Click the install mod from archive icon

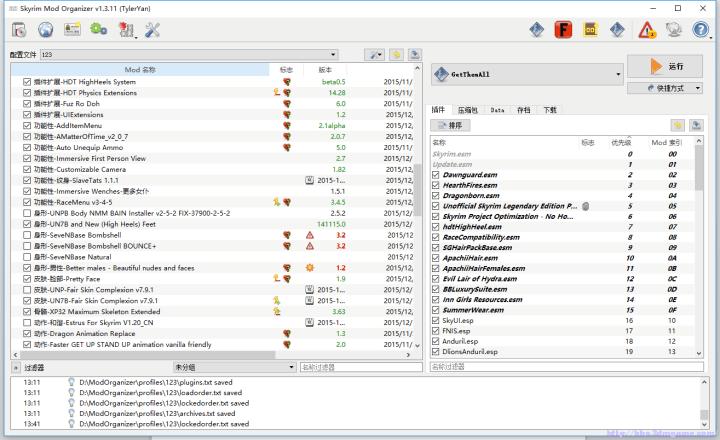point(18,29)
